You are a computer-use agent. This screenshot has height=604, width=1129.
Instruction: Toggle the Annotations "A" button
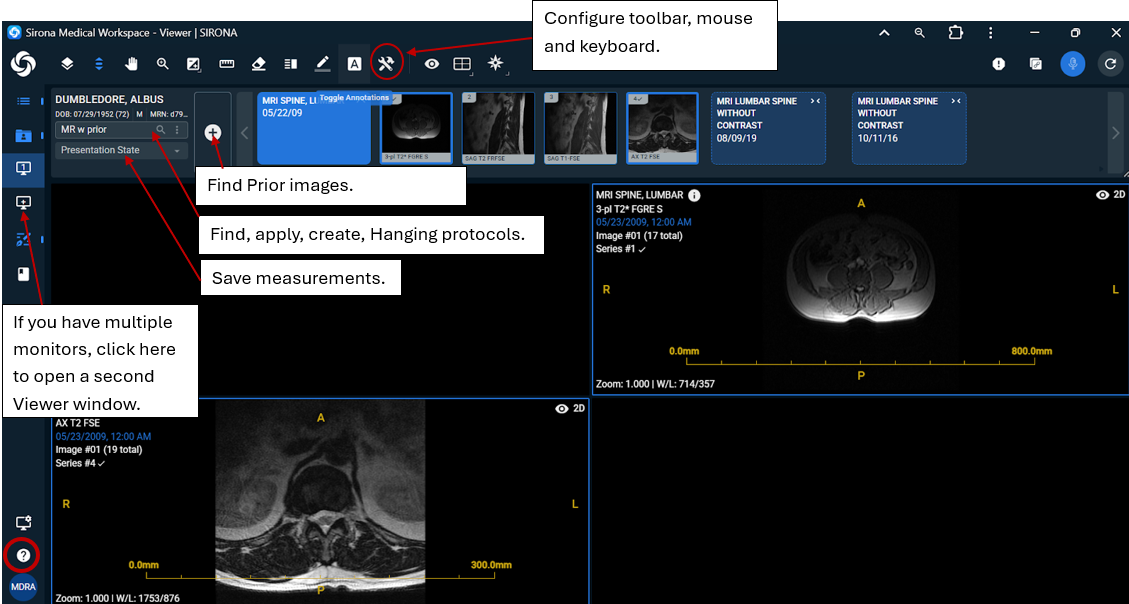click(354, 64)
